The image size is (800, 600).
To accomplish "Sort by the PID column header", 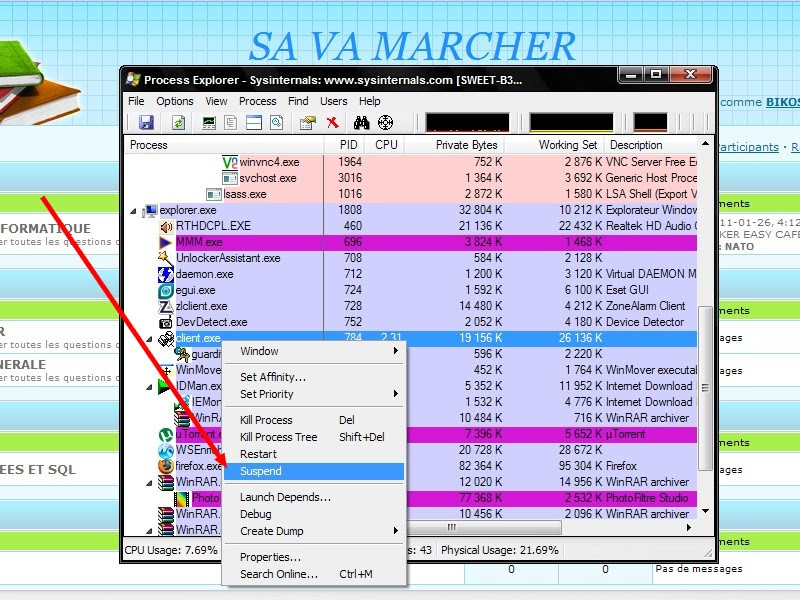I will [344, 145].
